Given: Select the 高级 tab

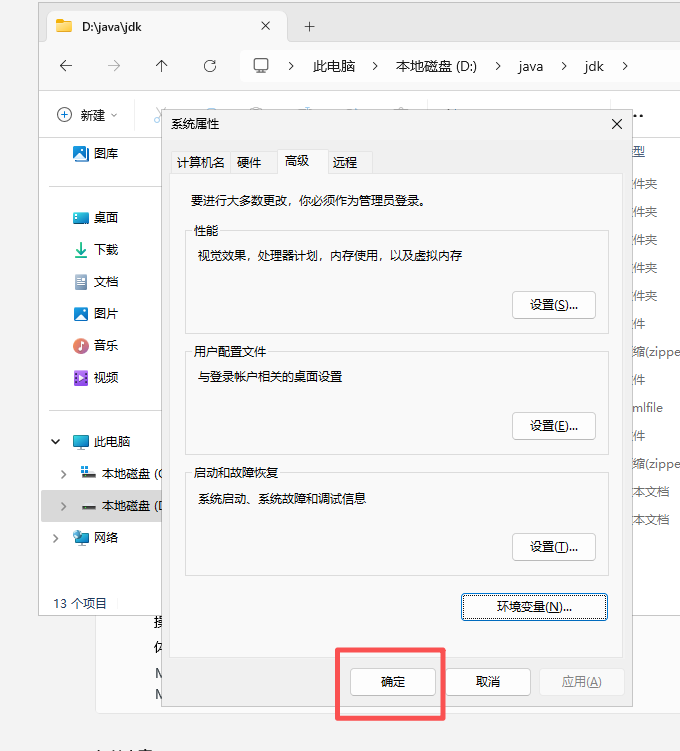Looking at the screenshot, I should coord(302,161).
